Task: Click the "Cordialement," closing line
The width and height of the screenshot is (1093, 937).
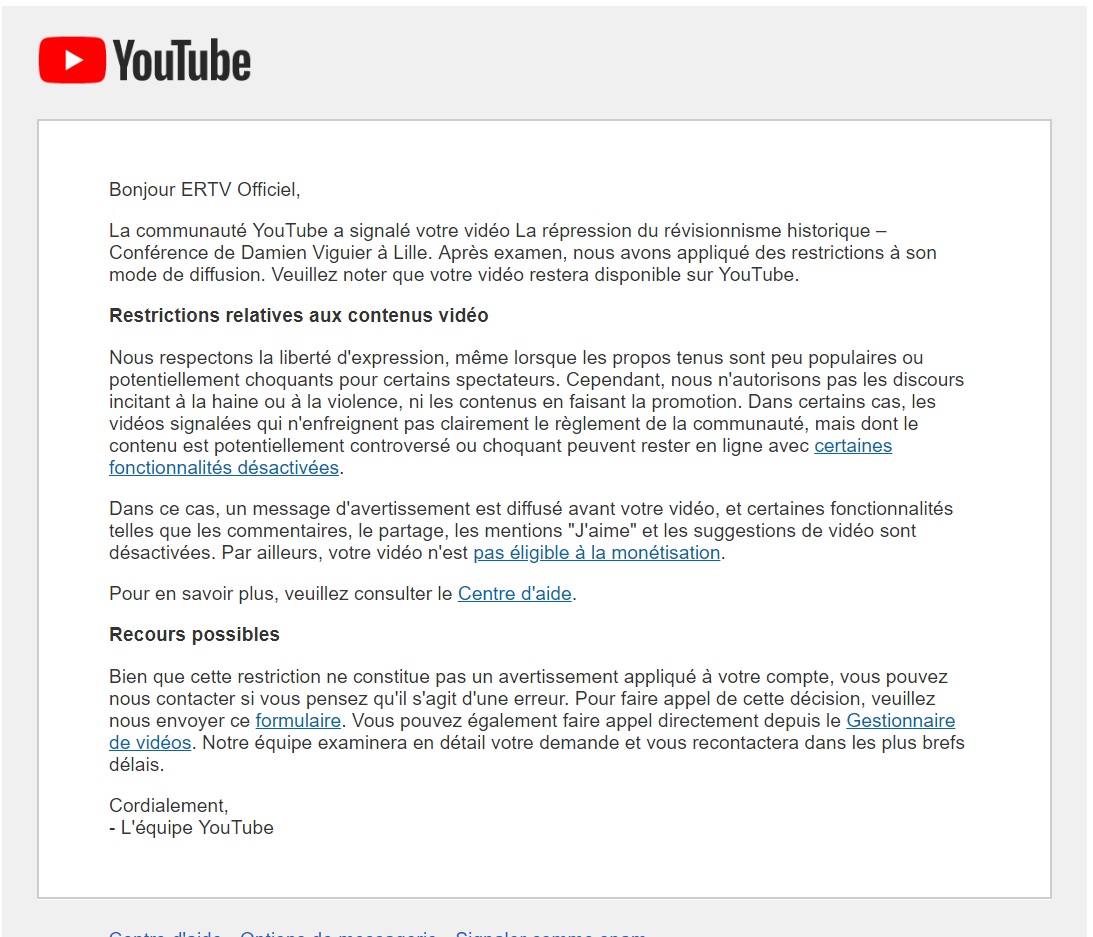Action: coord(169,806)
